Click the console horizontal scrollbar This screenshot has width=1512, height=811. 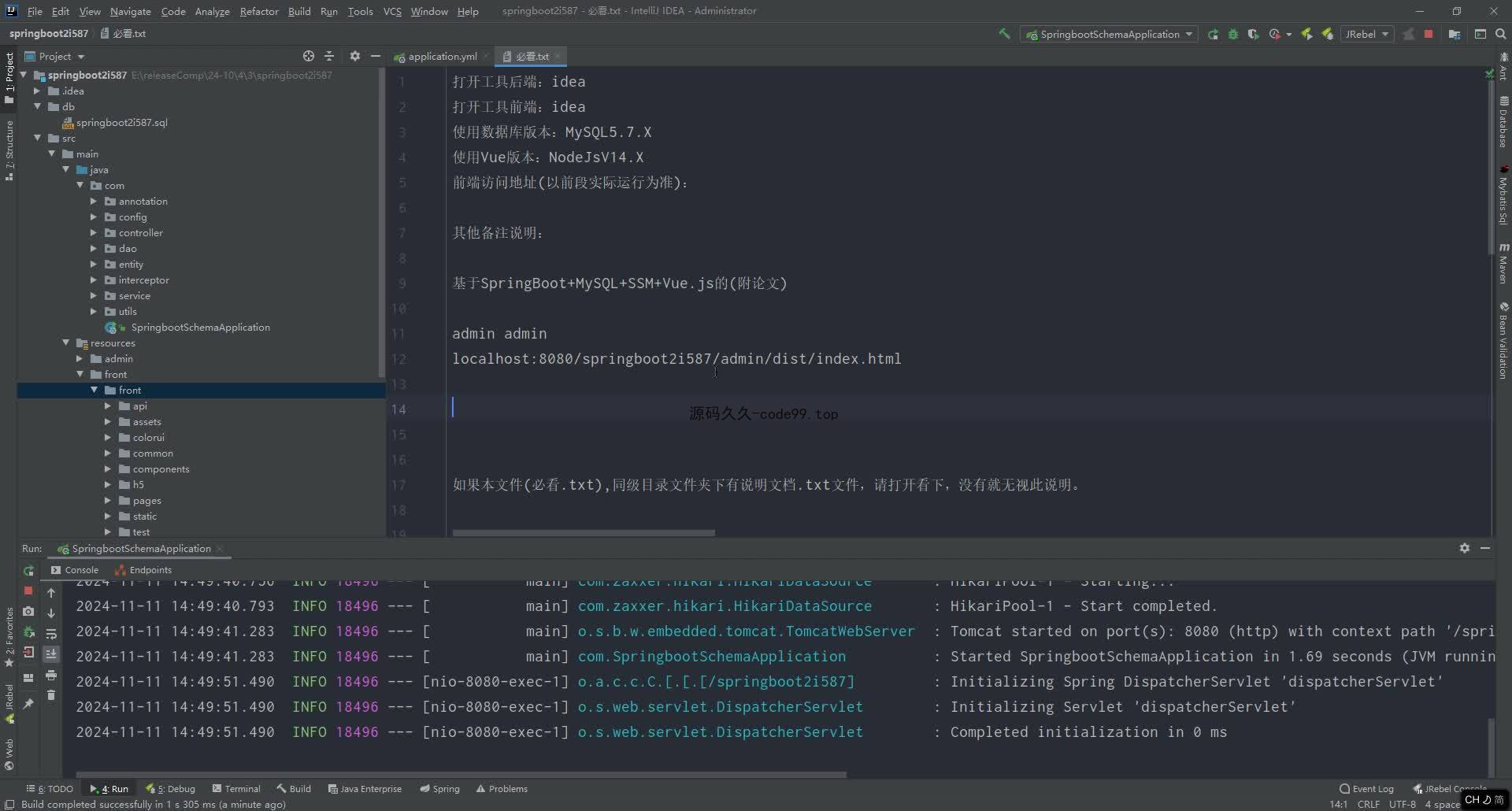tap(461, 774)
